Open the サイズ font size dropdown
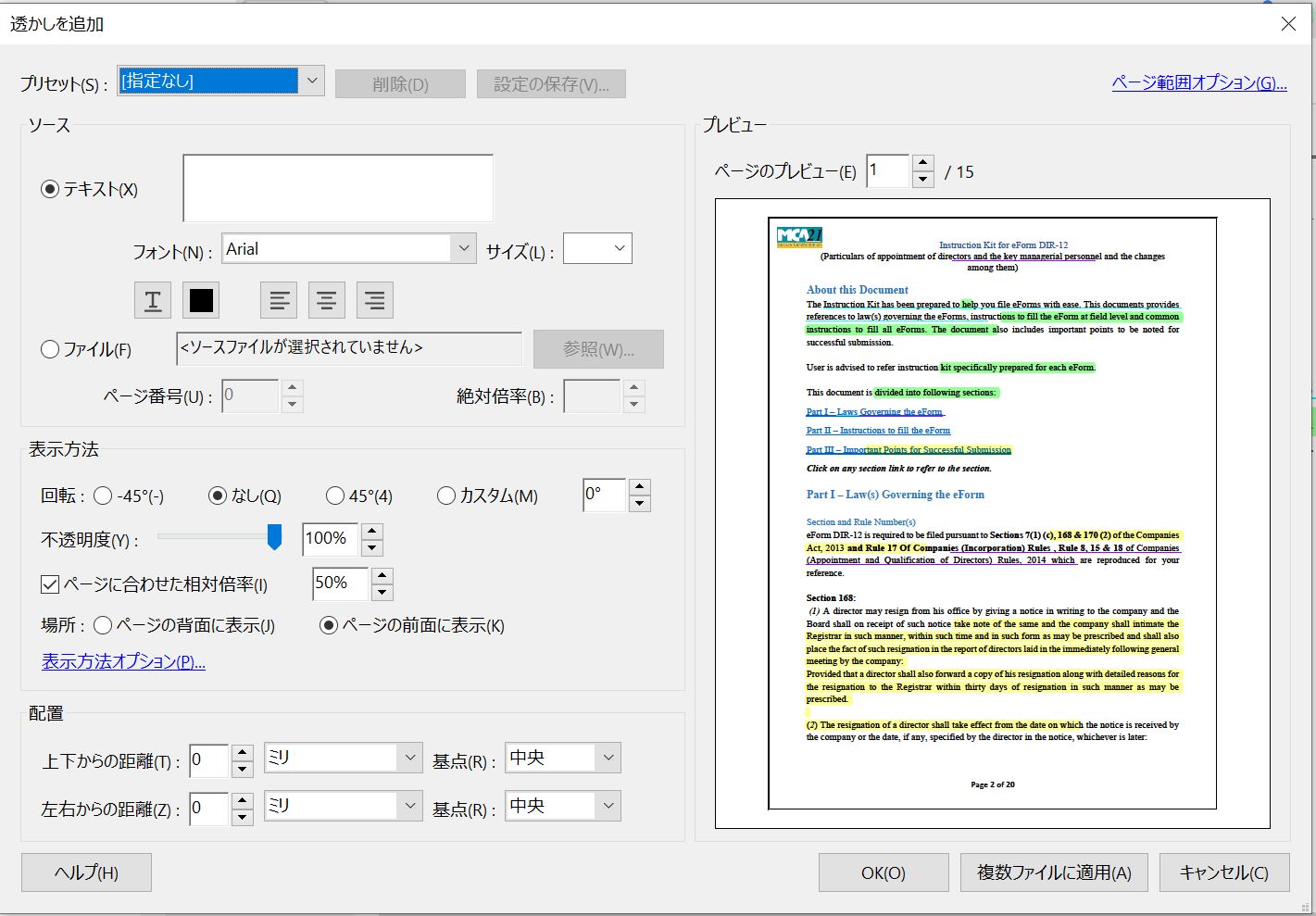1316x916 pixels. click(x=620, y=248)
